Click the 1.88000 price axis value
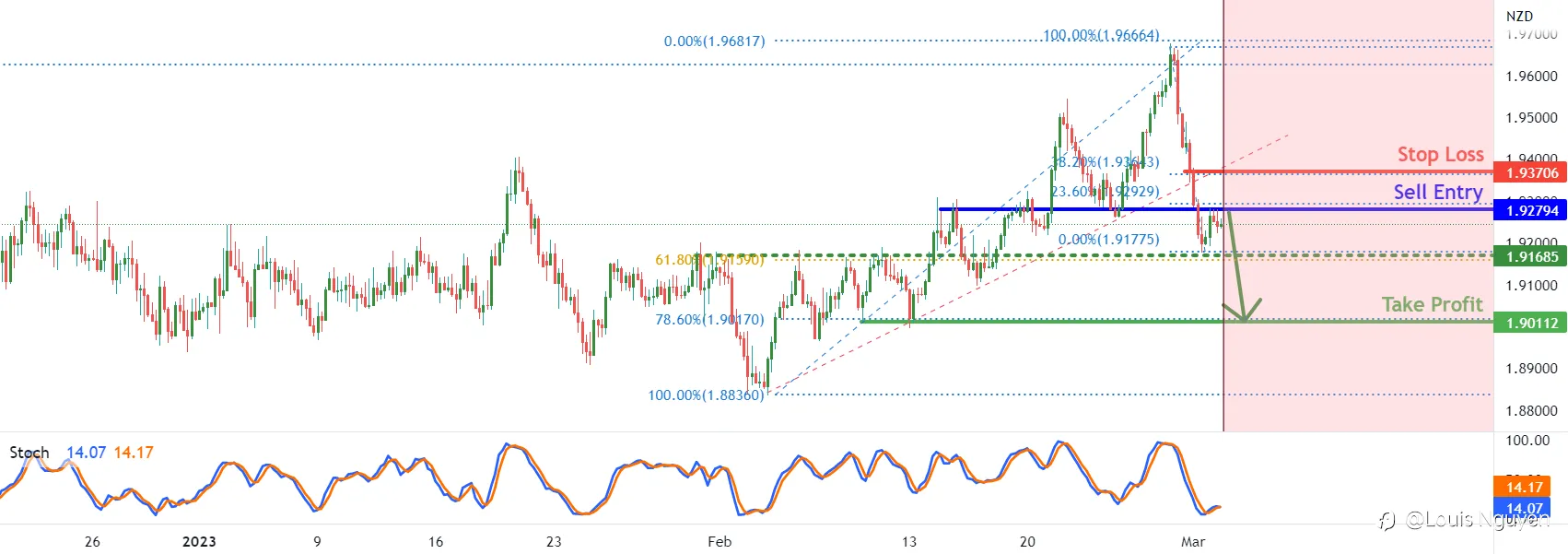The width and height of the screenshot is (1568, 554). coord(1531,411)
